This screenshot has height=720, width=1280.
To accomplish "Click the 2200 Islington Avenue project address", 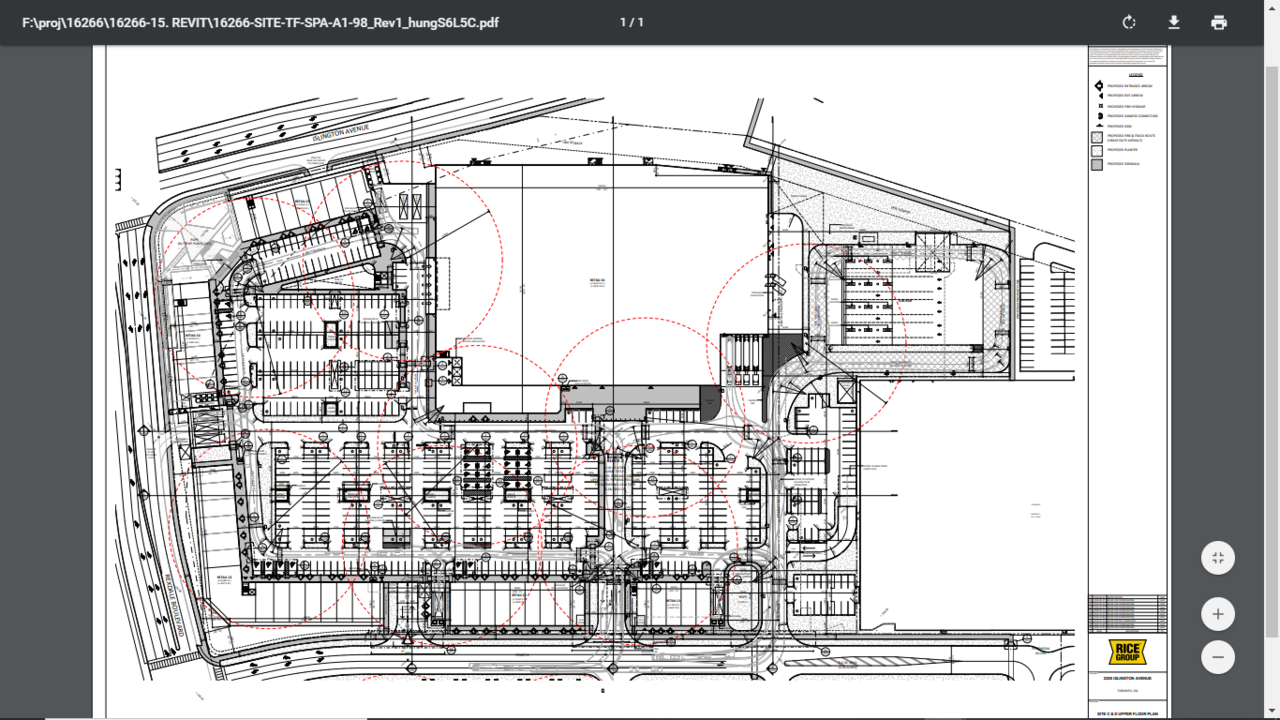I will pos(1127,679).
